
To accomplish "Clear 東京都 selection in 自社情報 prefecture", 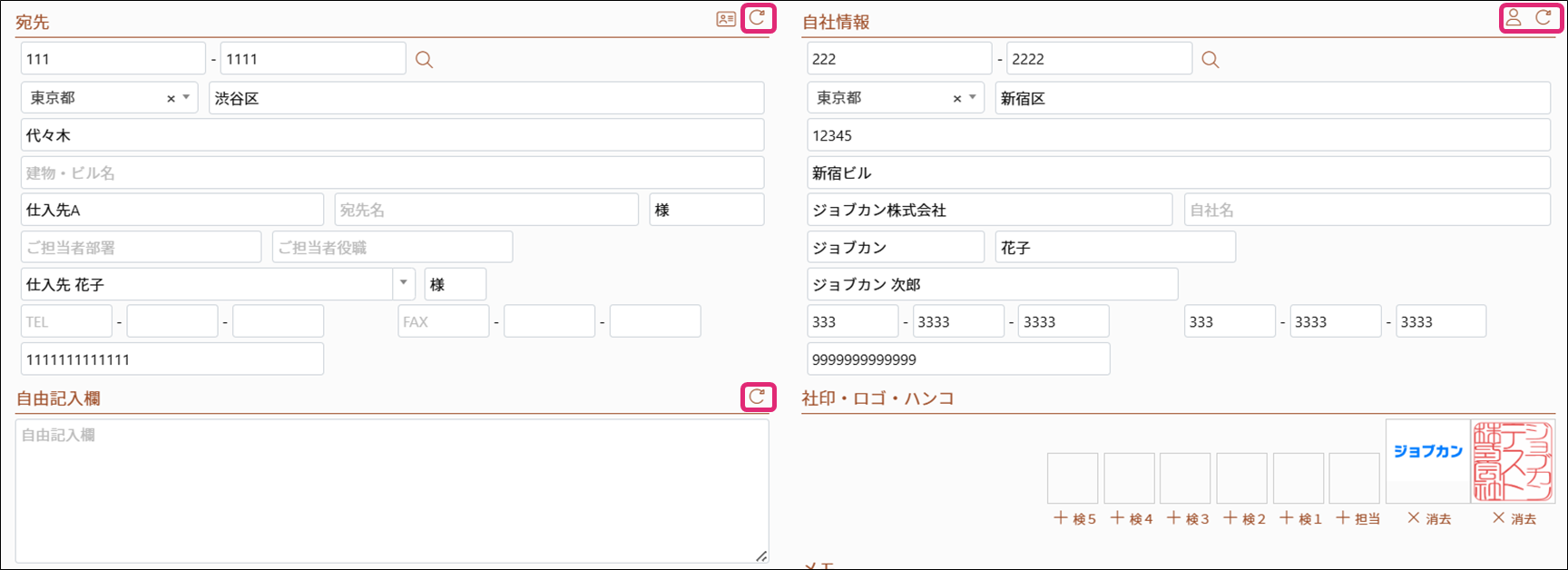I will pos(957,98).
